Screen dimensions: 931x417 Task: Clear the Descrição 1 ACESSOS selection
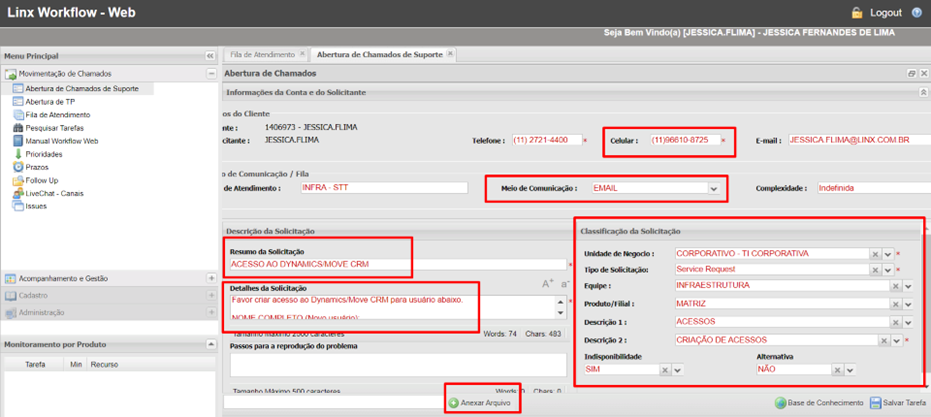click(x=897, y=323)
